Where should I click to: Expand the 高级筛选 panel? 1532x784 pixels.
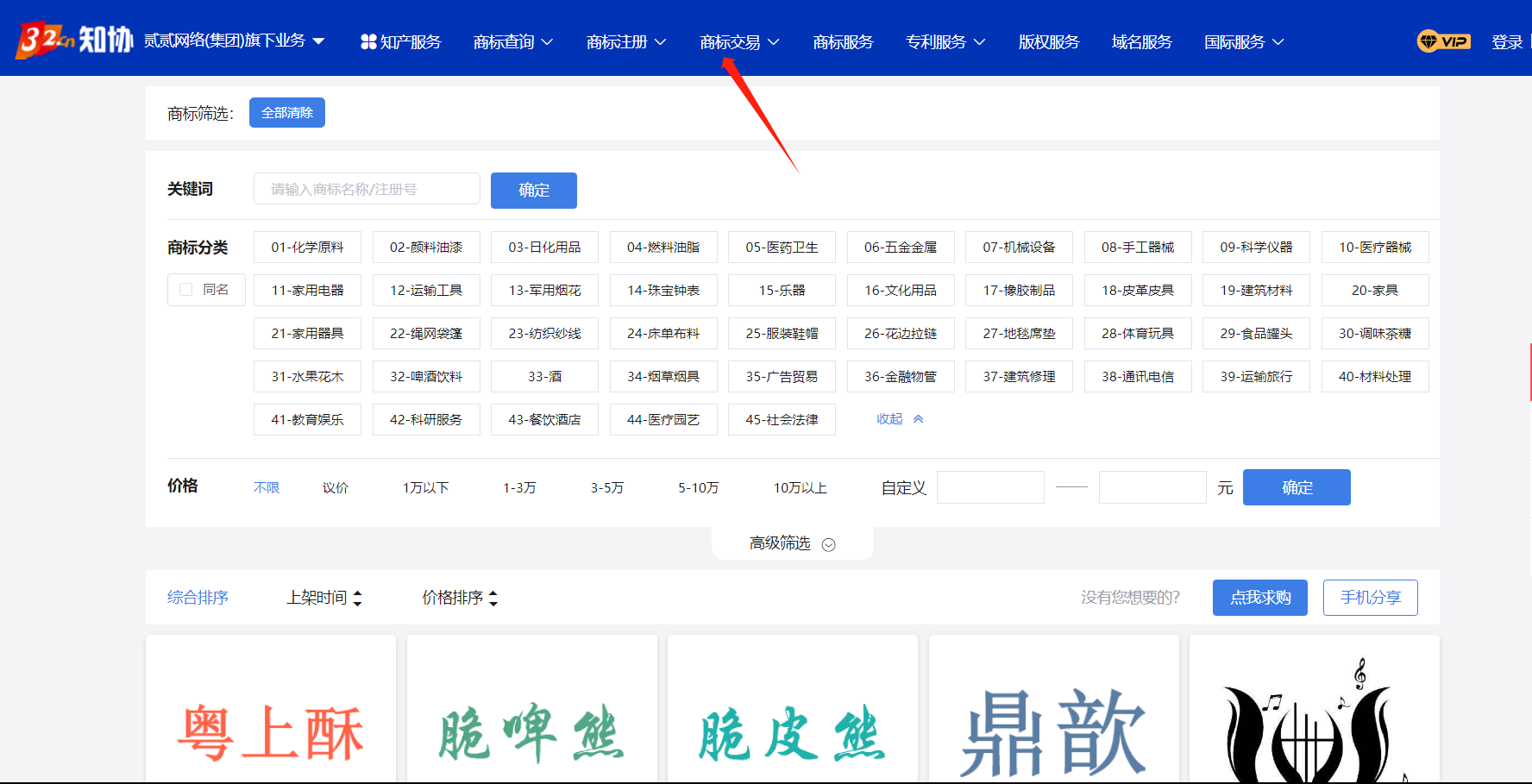pyautogui.click(x=792, y=543)
